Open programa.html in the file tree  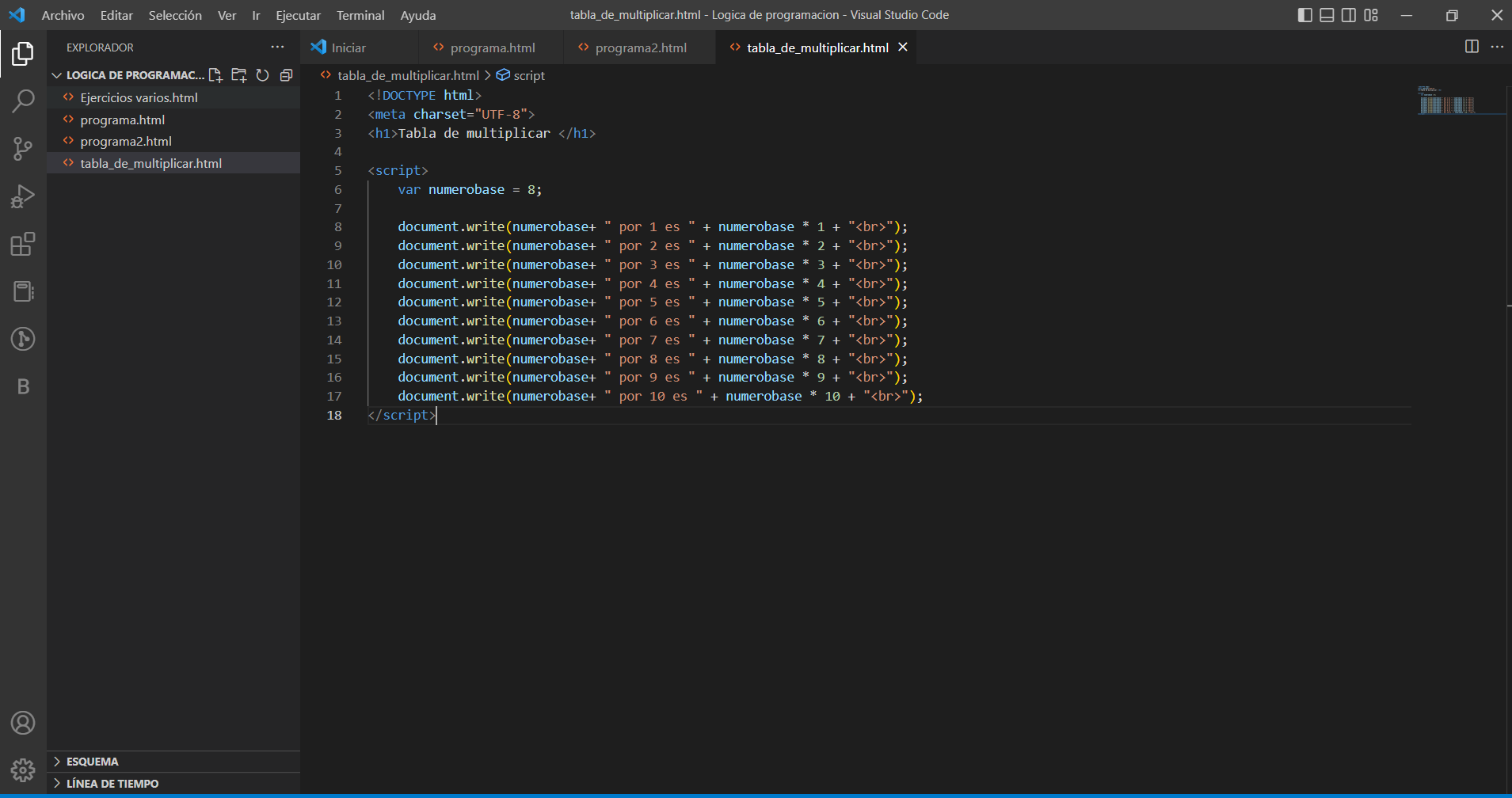pos(173,120)
